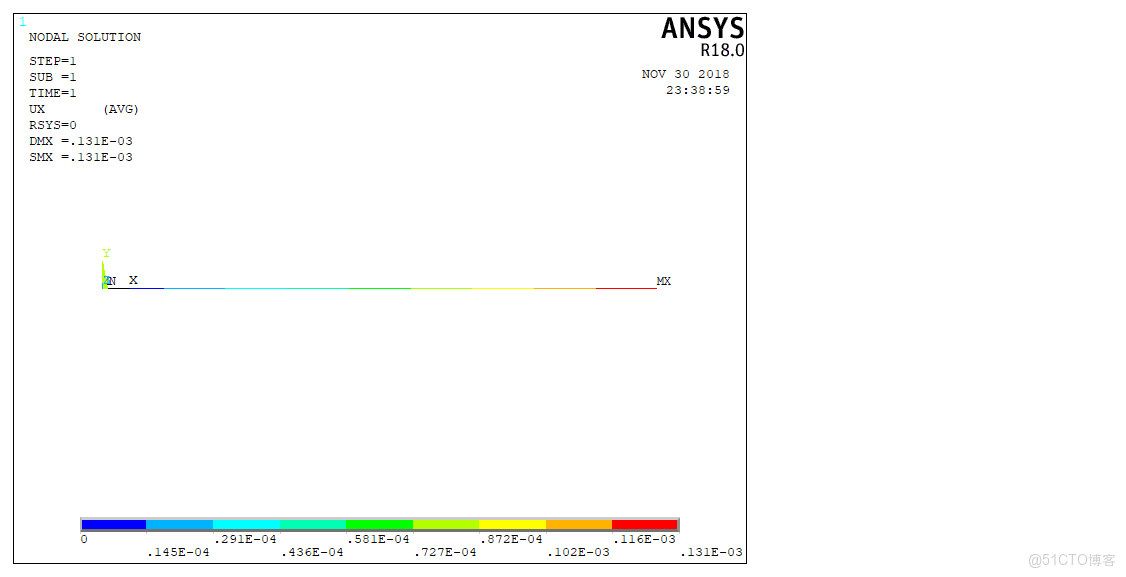1126x577 pixels.
Task: Click the .436E-04 legend value
Action: pos(312,552)
